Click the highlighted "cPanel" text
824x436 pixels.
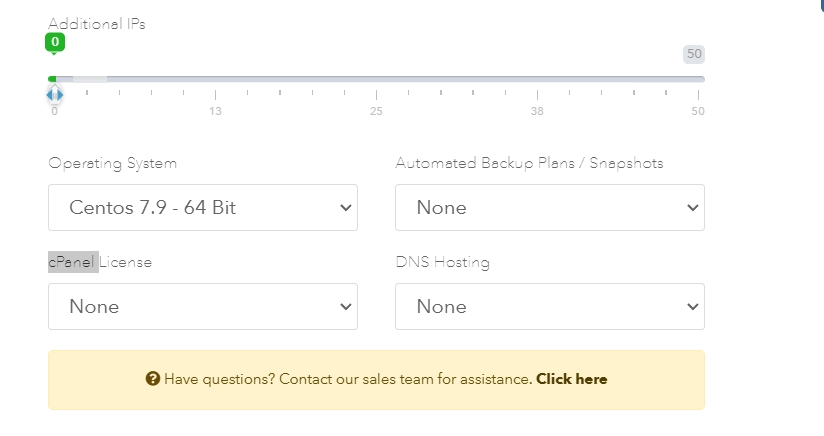73,262
